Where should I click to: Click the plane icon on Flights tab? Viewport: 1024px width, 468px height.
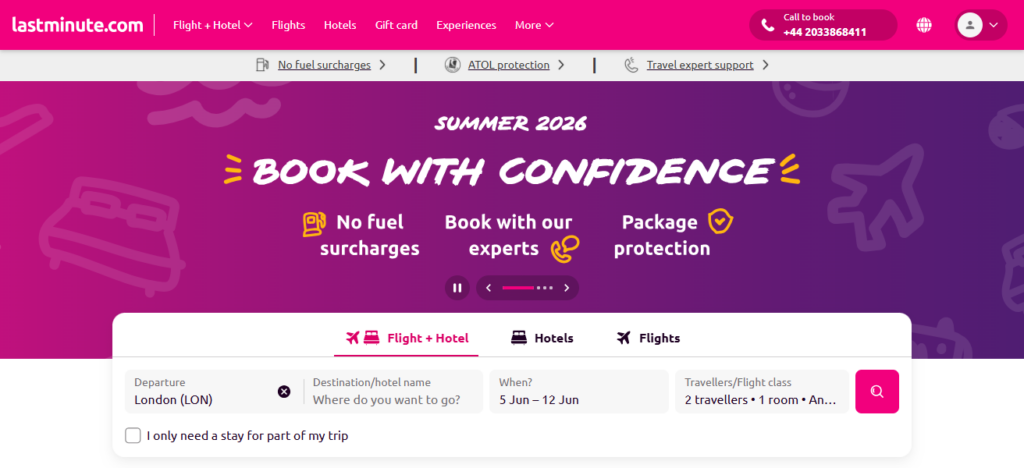pos(624,338)
